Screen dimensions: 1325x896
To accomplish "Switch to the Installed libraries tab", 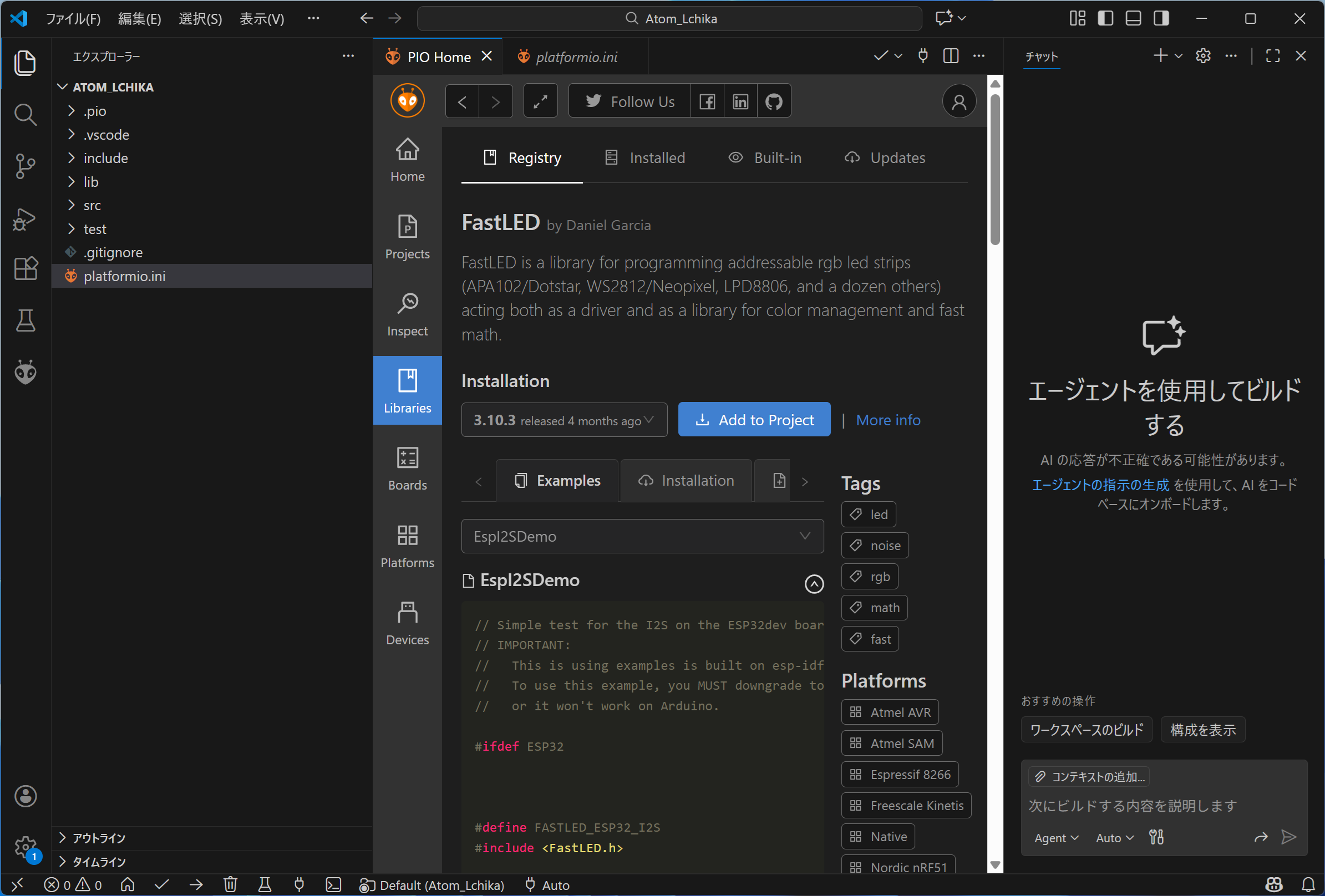I will [645, 158].
